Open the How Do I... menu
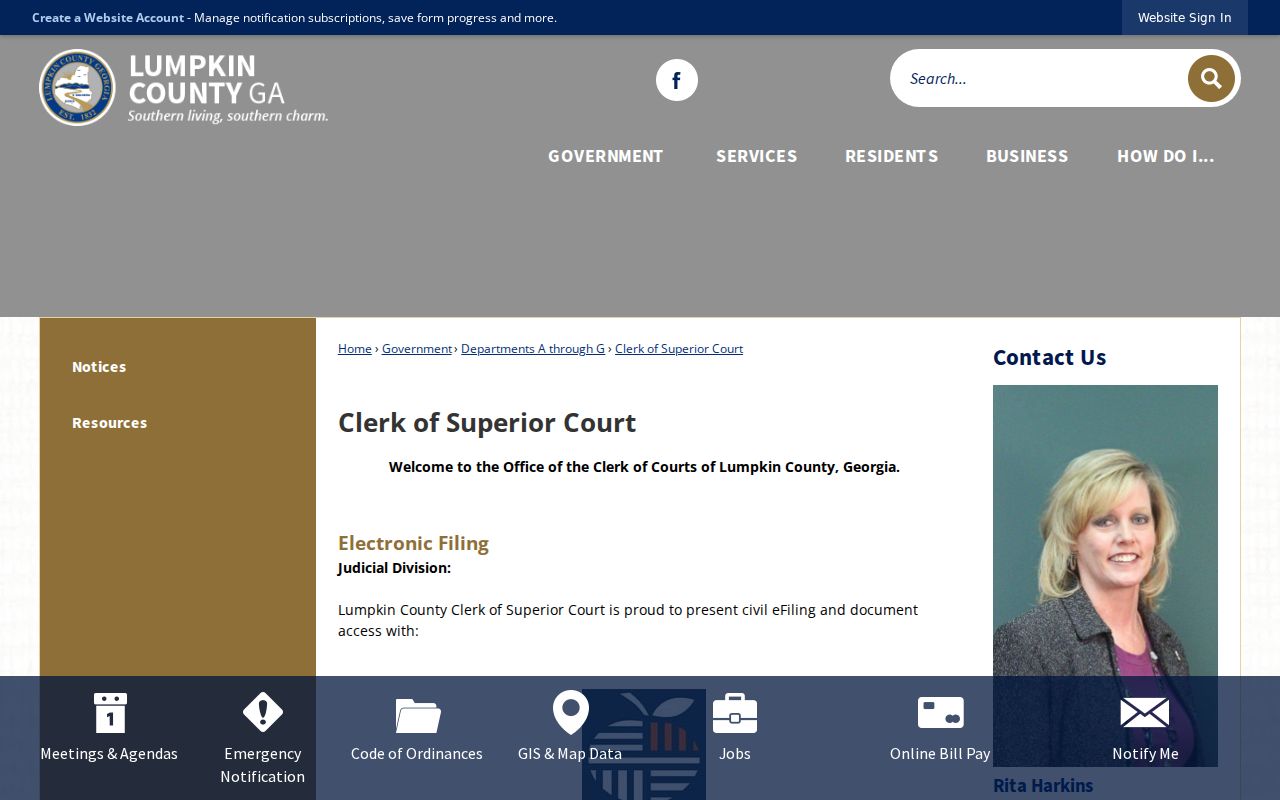 point(1165,156)
